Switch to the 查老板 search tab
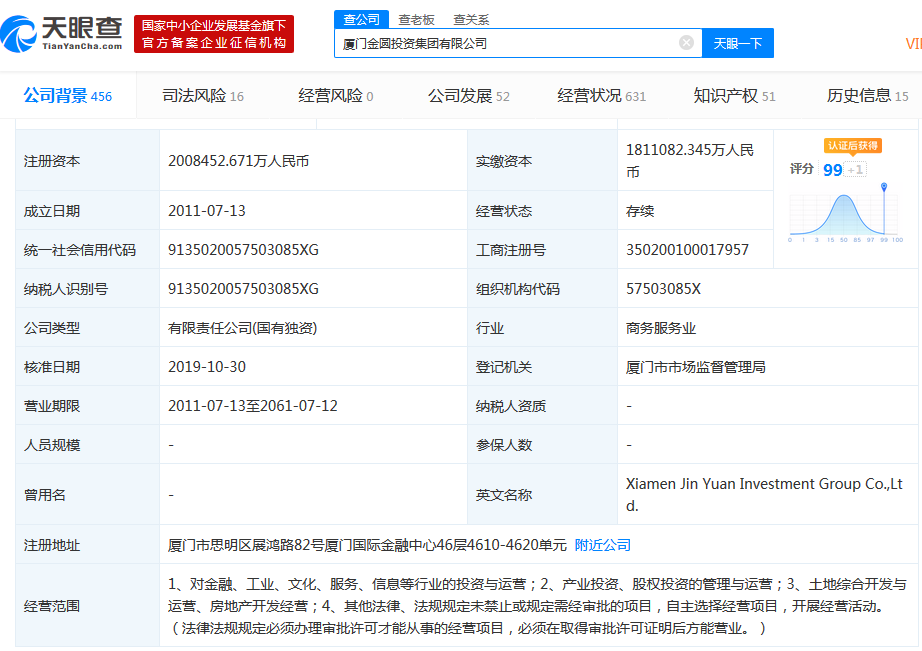 pyautogui.click(x=416, y=19)
